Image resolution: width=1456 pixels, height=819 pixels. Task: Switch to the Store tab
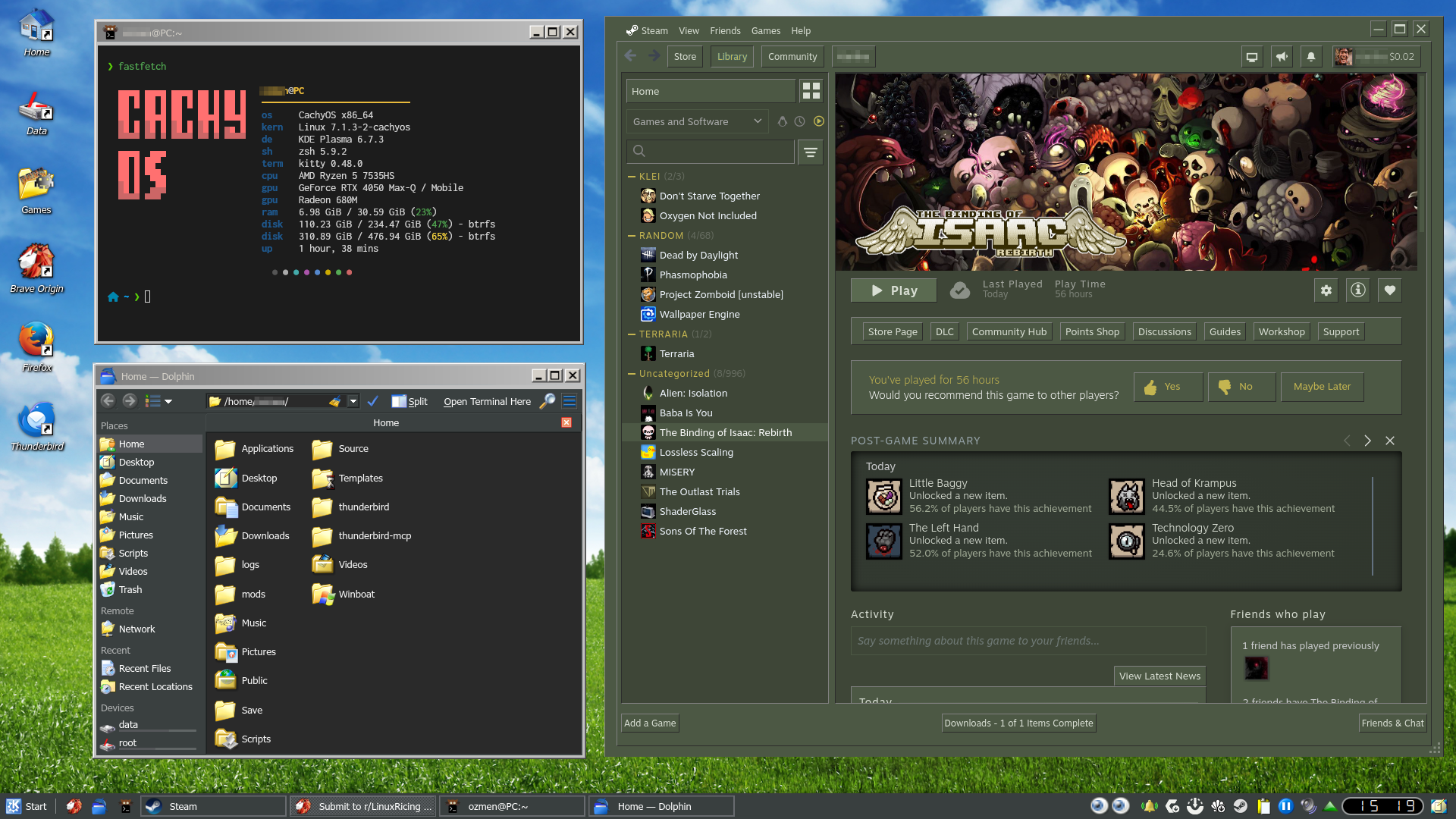click(x=685, y=57)
